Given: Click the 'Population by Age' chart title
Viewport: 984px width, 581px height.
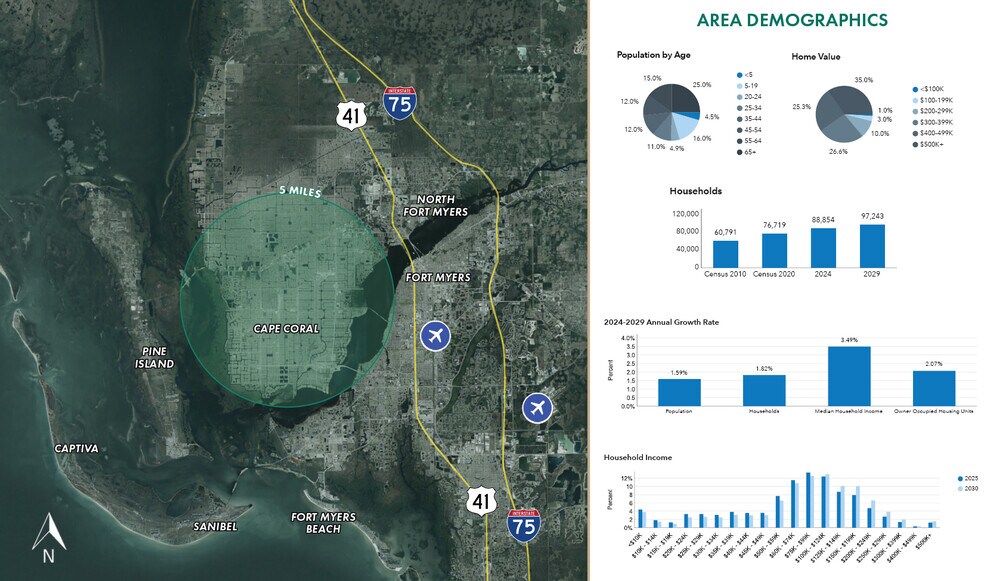Looking at the screenshot, I should (x=653, y=55).
